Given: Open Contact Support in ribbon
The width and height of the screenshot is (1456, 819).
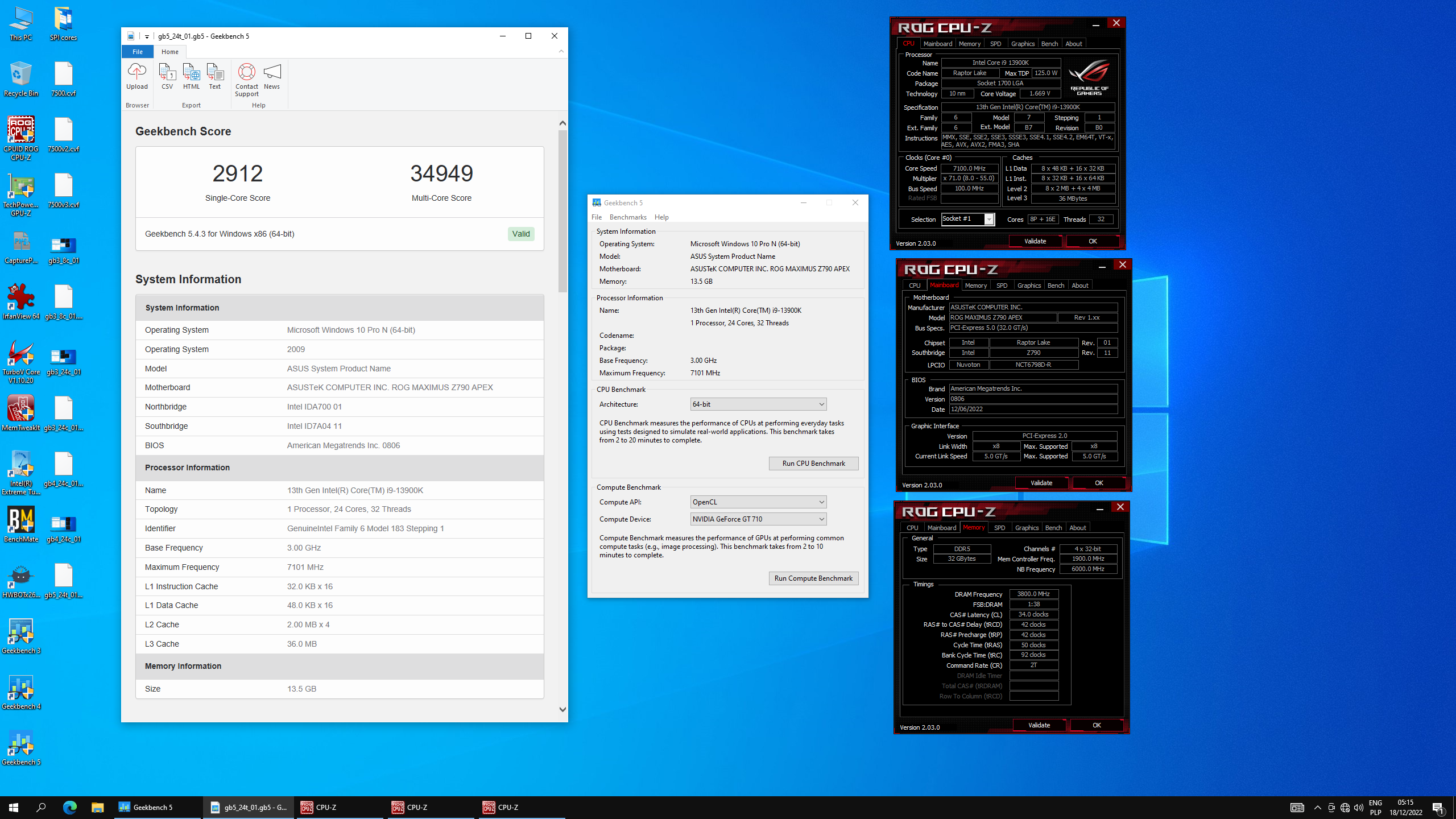Looking at the screenshot, I should [247, 80].
